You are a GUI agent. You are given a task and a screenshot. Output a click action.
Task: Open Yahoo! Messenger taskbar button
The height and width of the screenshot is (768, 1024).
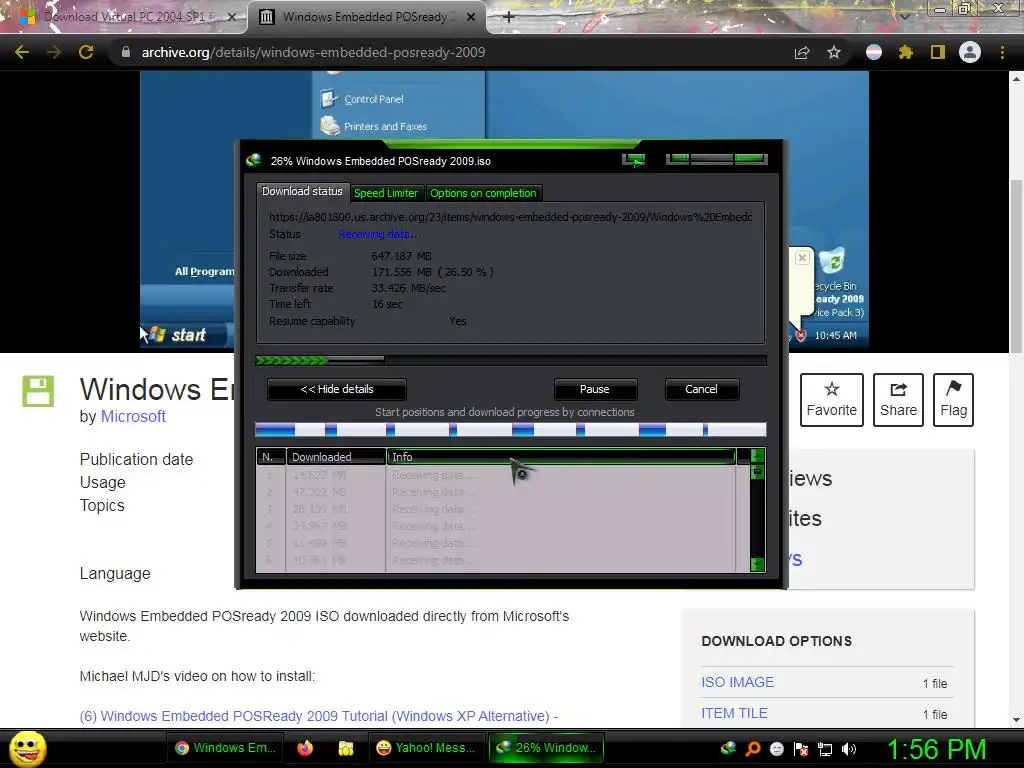coord(426,748)
